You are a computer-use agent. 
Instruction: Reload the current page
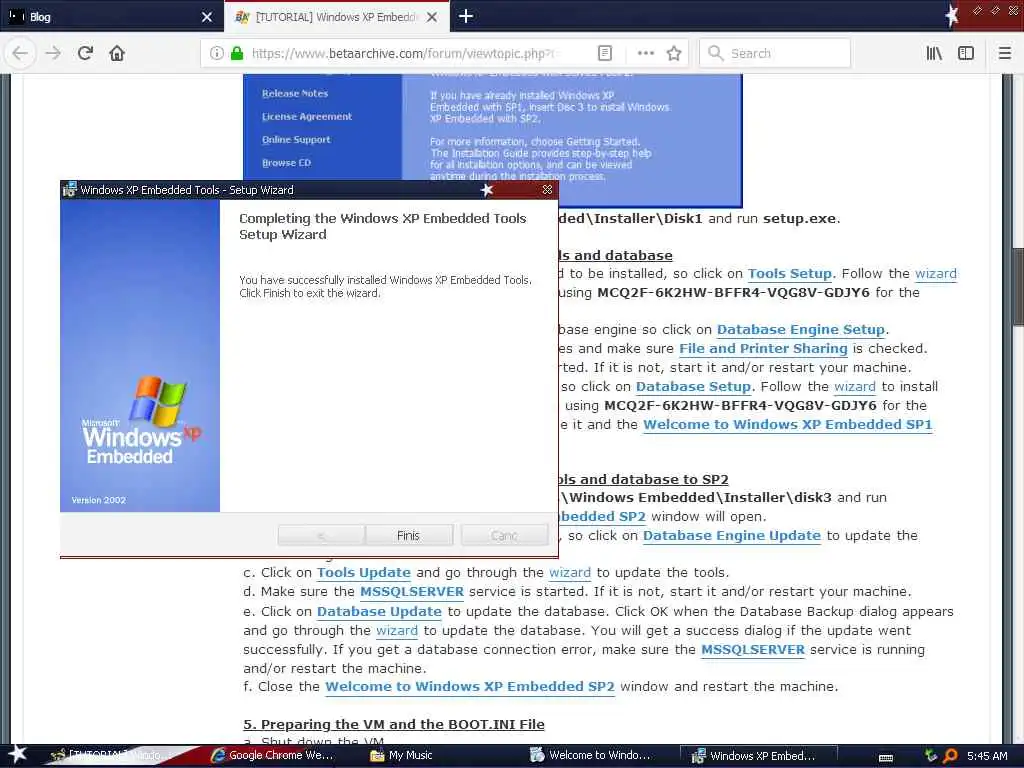click(85, 54)
